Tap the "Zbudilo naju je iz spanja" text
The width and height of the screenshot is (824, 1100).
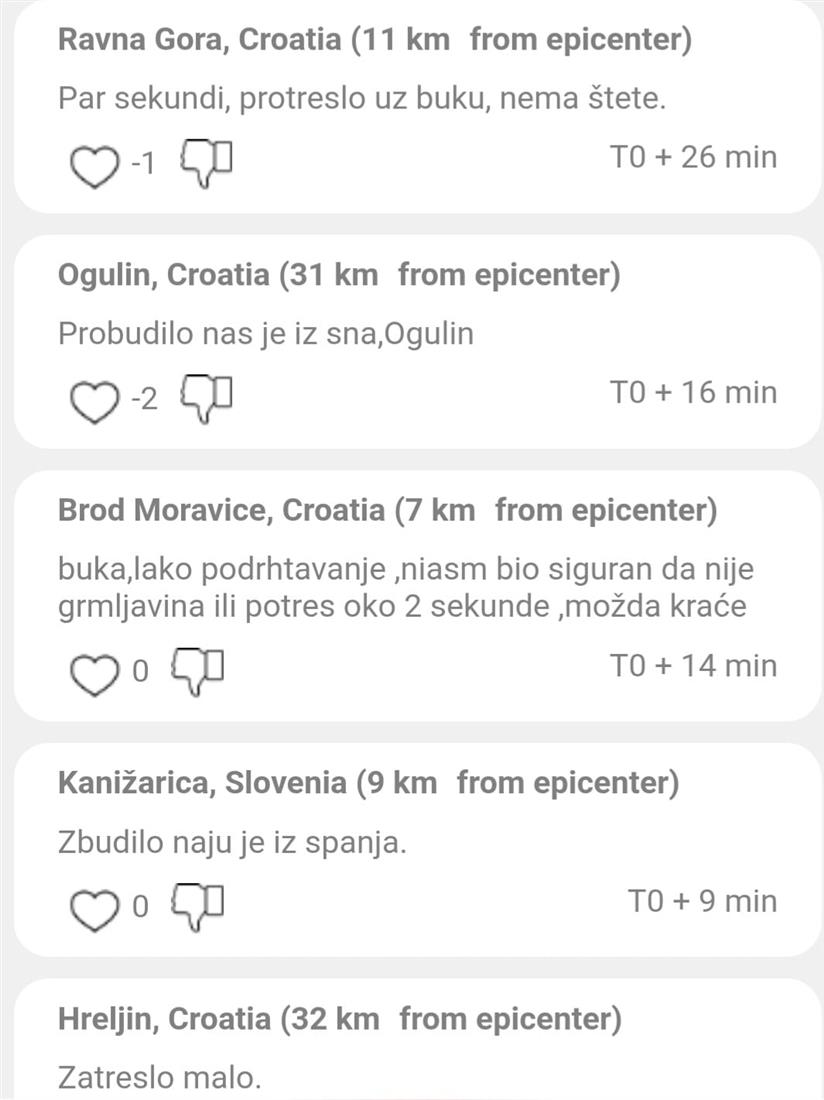[232, 843]
